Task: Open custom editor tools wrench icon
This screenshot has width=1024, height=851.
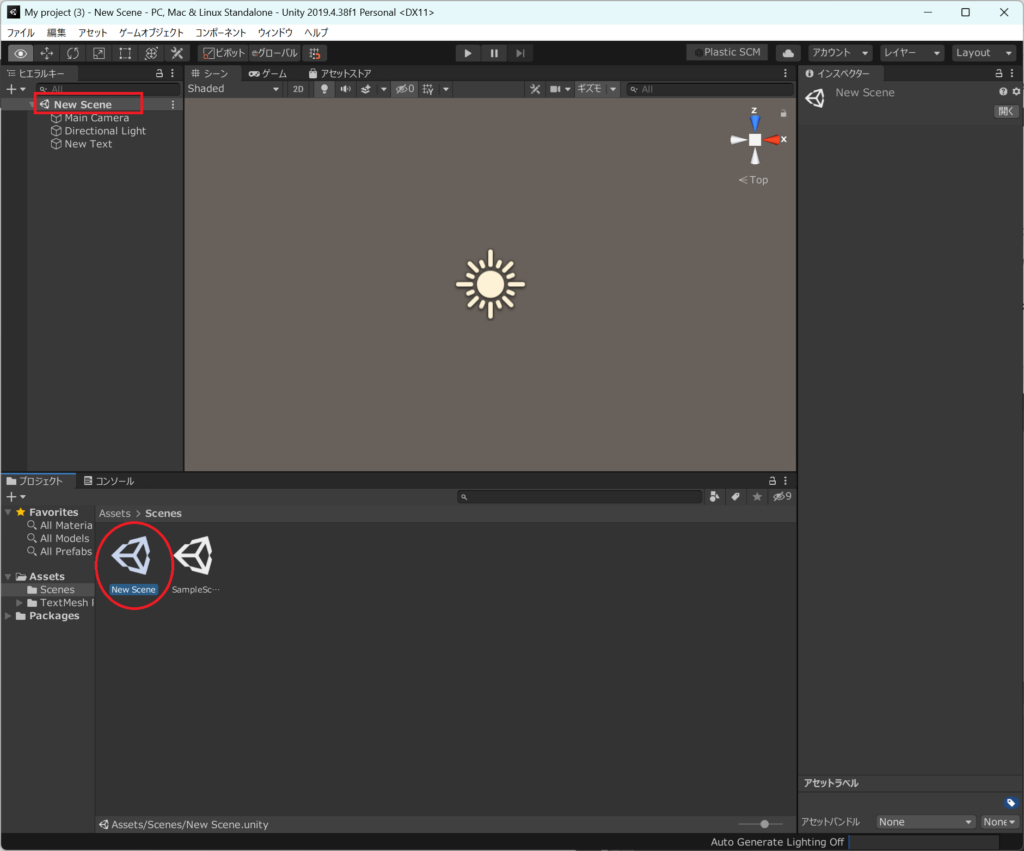Action: (x=177, y=53)
